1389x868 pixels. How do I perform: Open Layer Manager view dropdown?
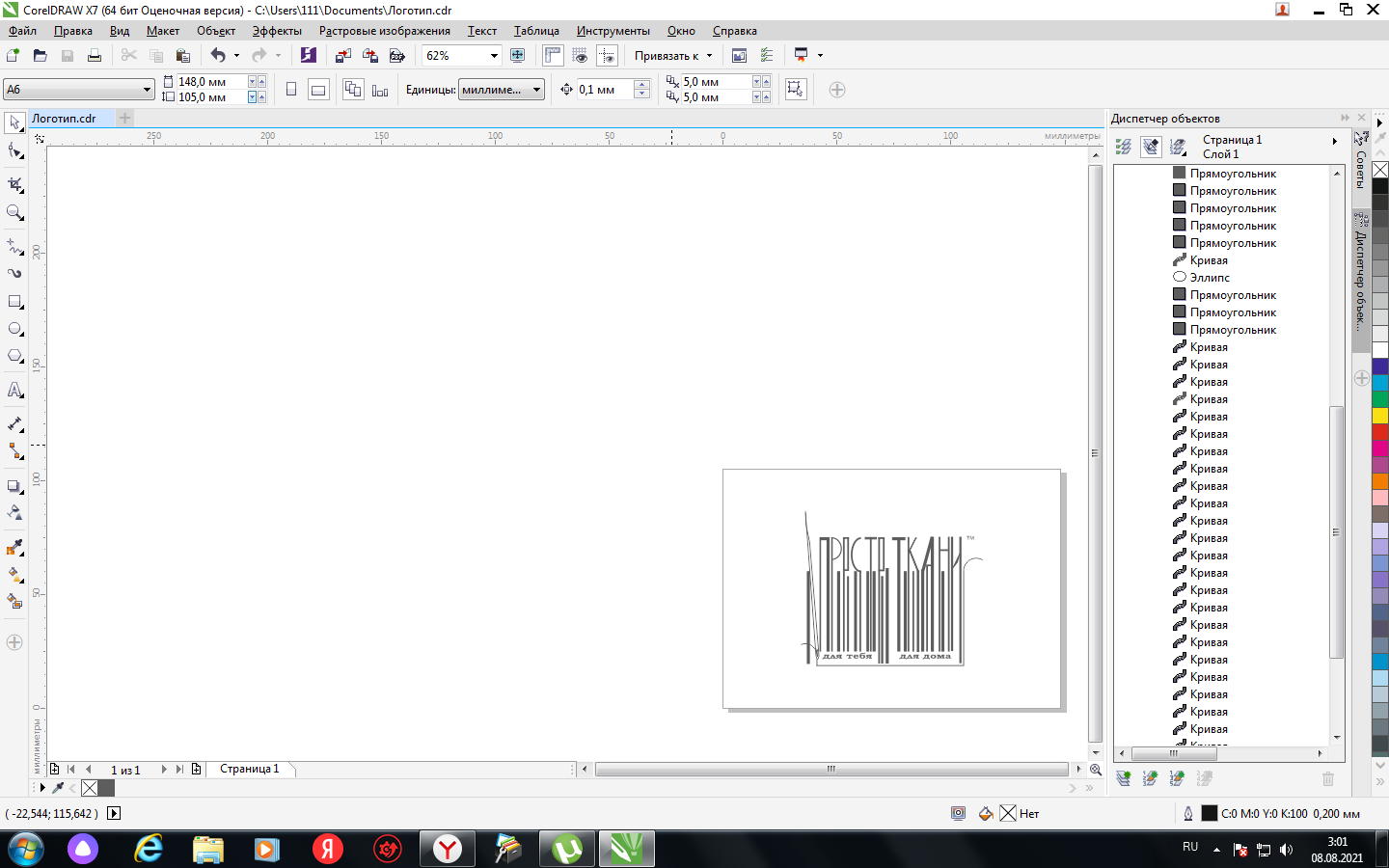1178,147
